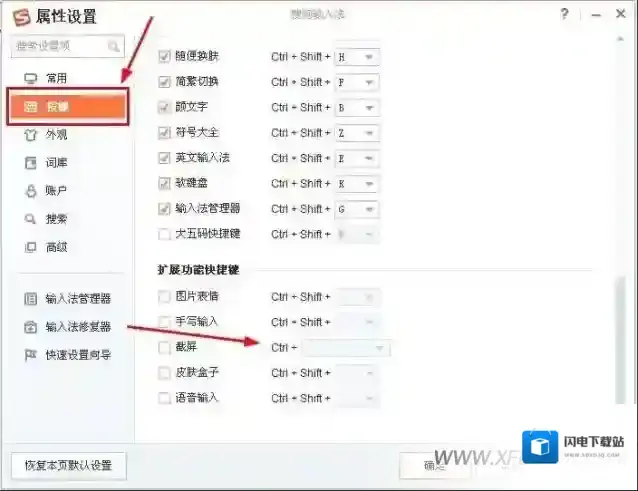
Task: Toggle the 随便换肤 checkbox
Action: coord(164,57)
